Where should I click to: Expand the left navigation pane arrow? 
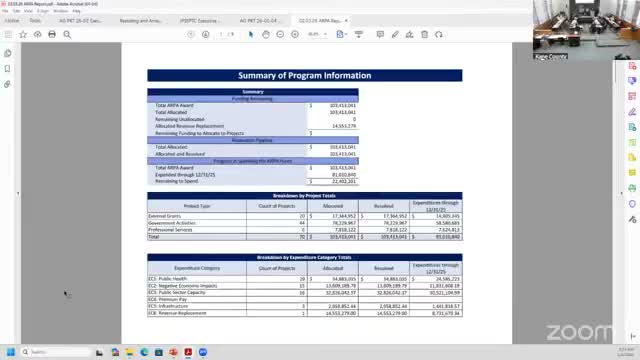pyautogui.click(x=18, y=193)
